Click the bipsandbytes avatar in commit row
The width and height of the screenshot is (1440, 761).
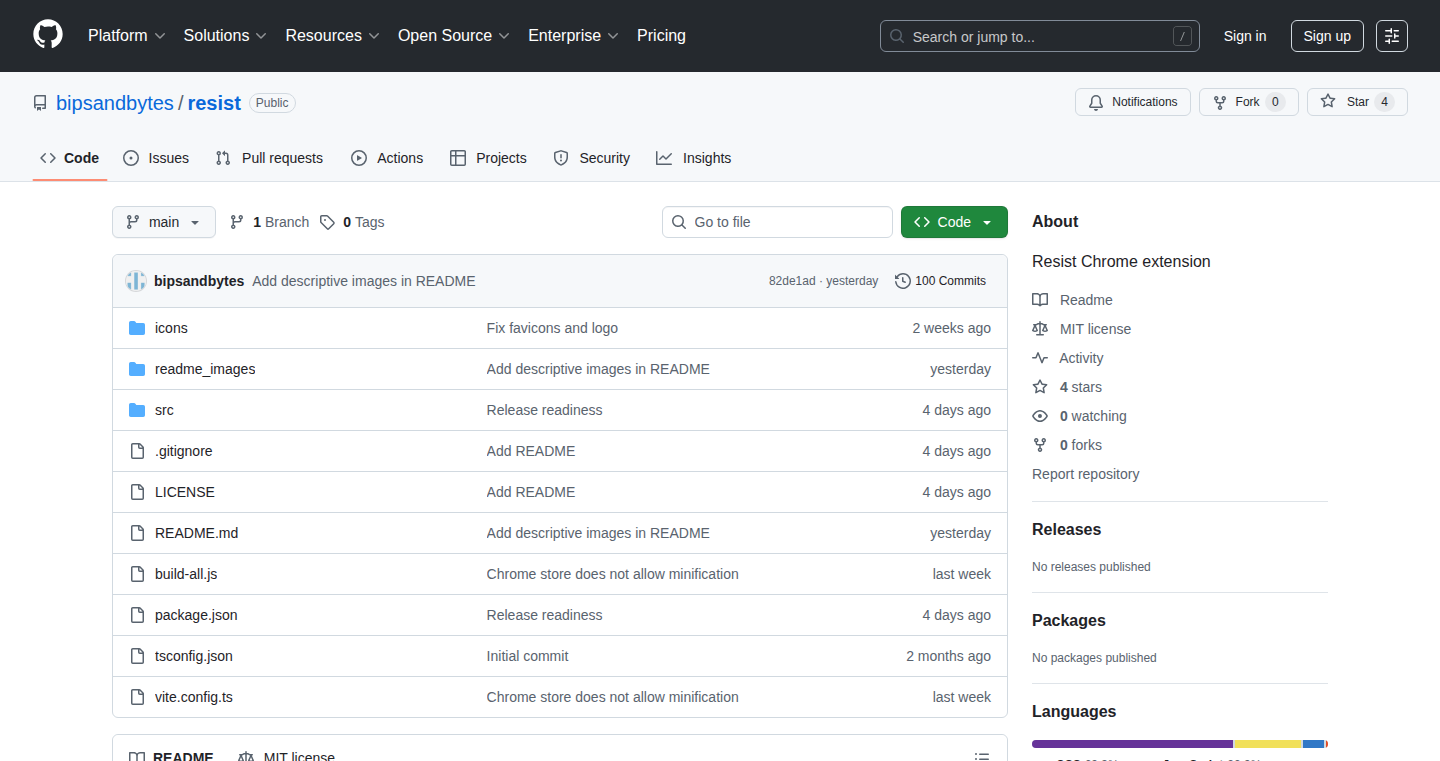(136, 281)
